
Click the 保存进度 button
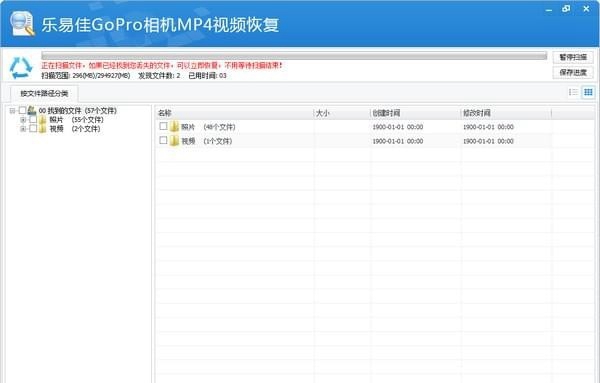click(x=573, y=72)
